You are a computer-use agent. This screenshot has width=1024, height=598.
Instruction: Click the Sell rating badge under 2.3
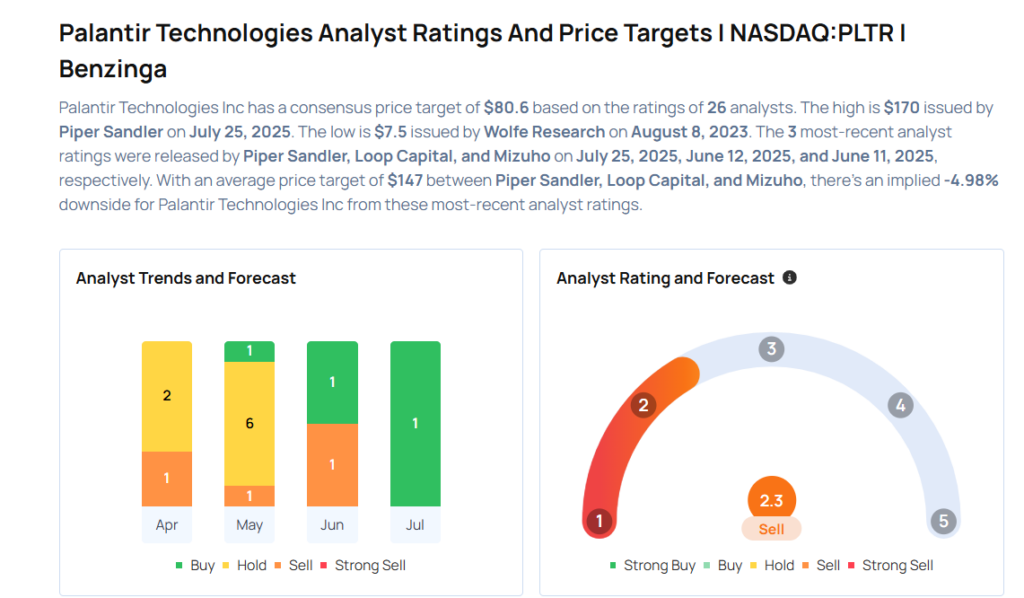[x=771, y=529]
